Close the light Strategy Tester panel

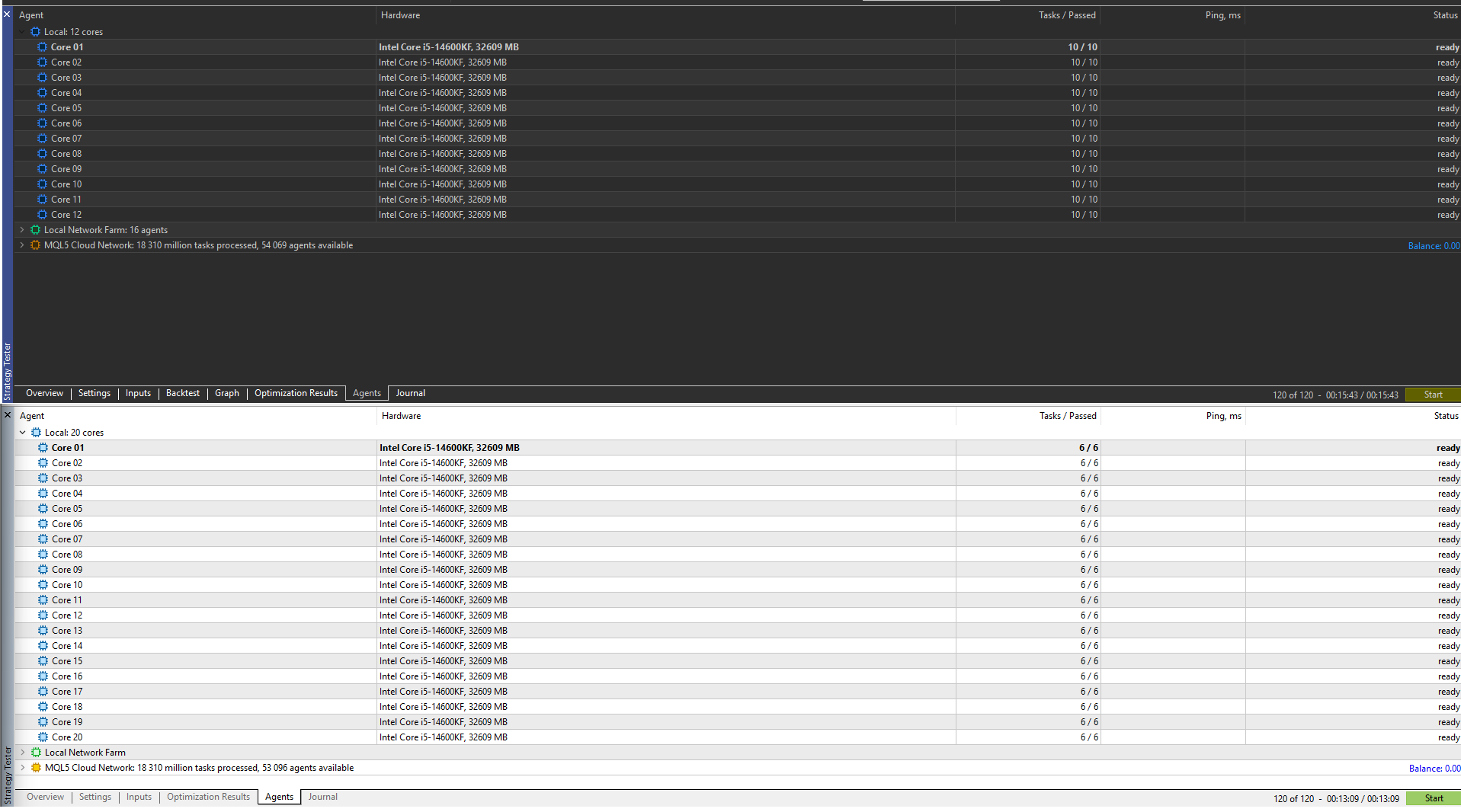click(8, 415)
